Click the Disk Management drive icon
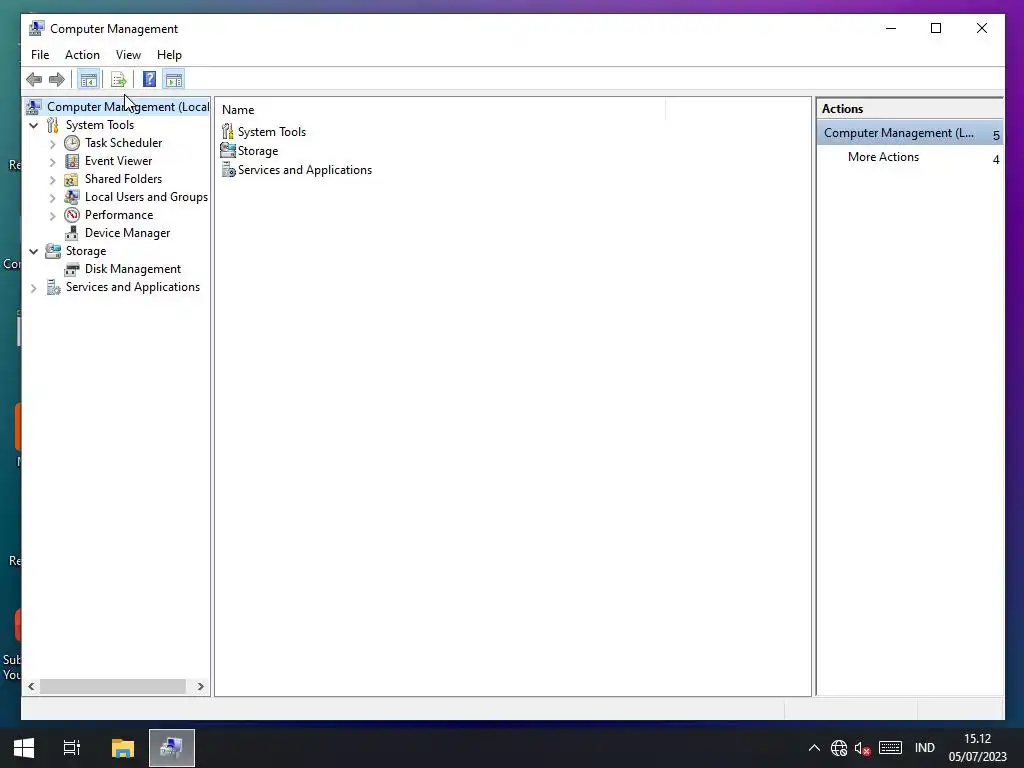The height and width of the screenshot is (768, 1024). tap(72, 269)
